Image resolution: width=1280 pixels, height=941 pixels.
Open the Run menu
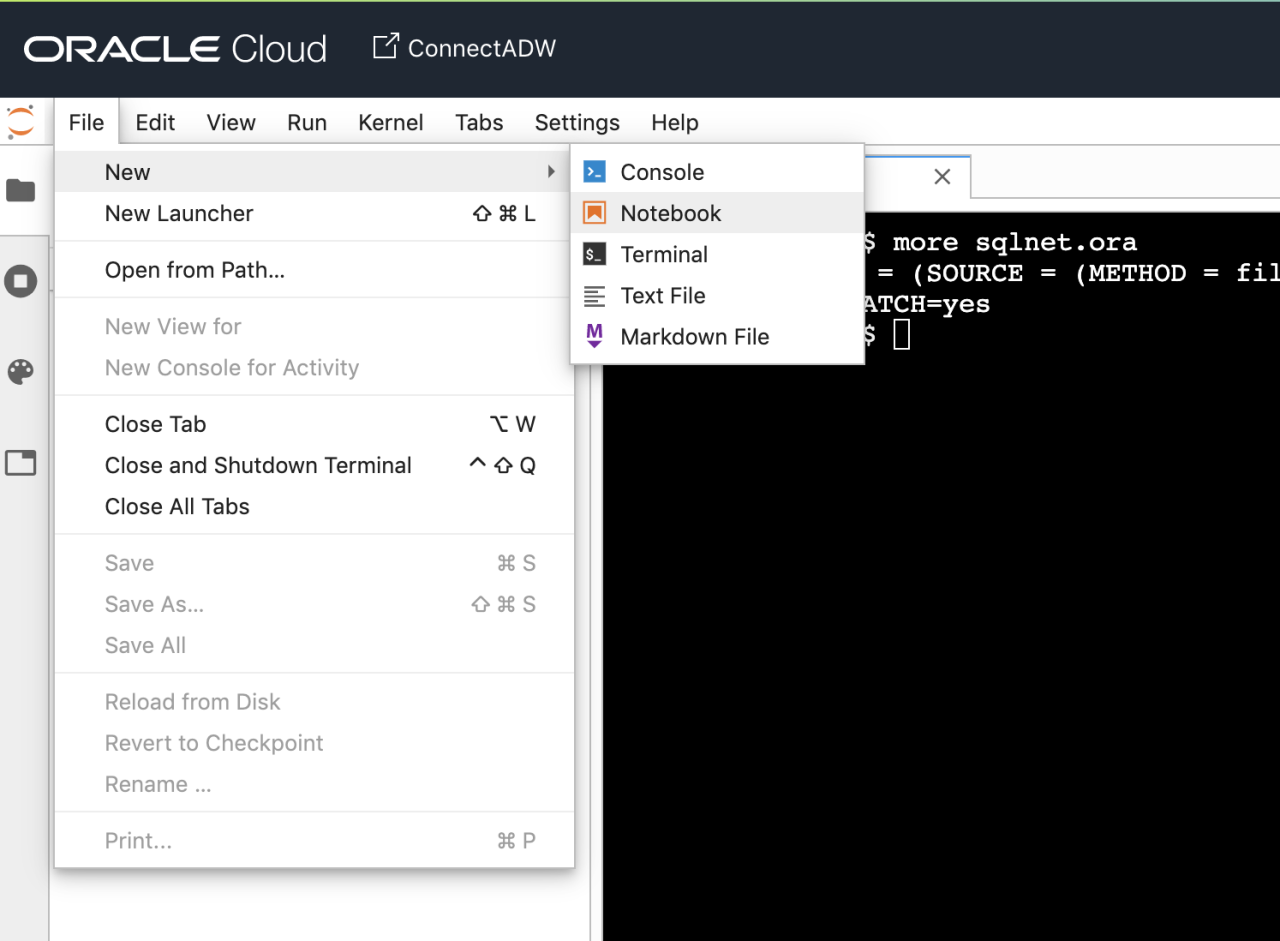[307, 122]
